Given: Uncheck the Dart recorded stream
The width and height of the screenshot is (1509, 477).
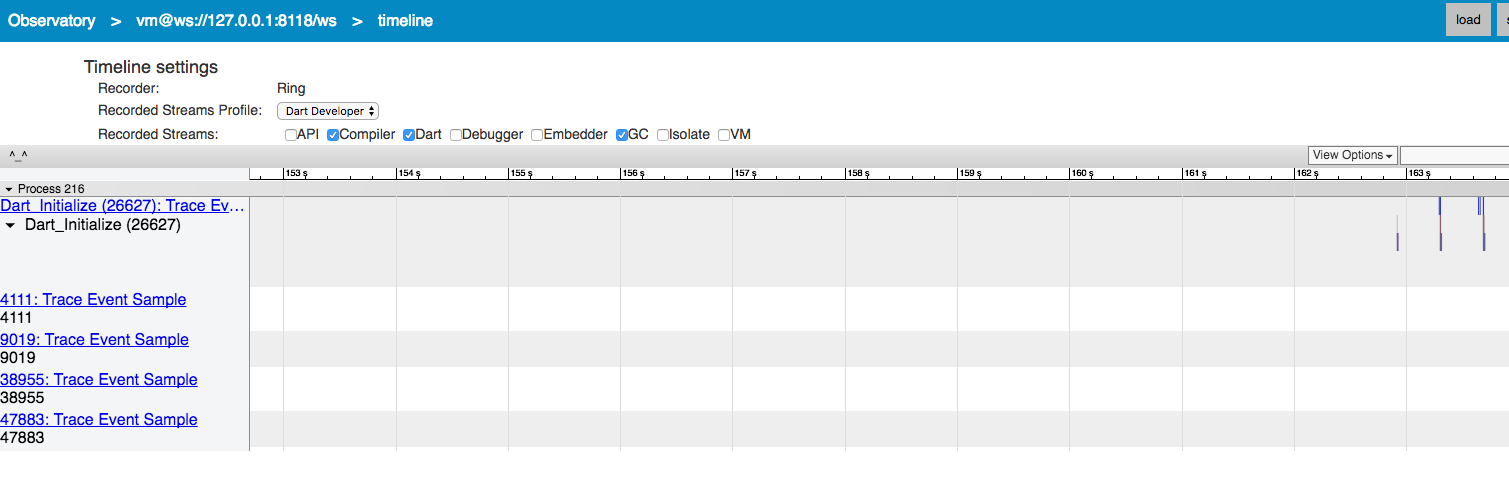Looking at the screenshot, I should pos(408,135).
